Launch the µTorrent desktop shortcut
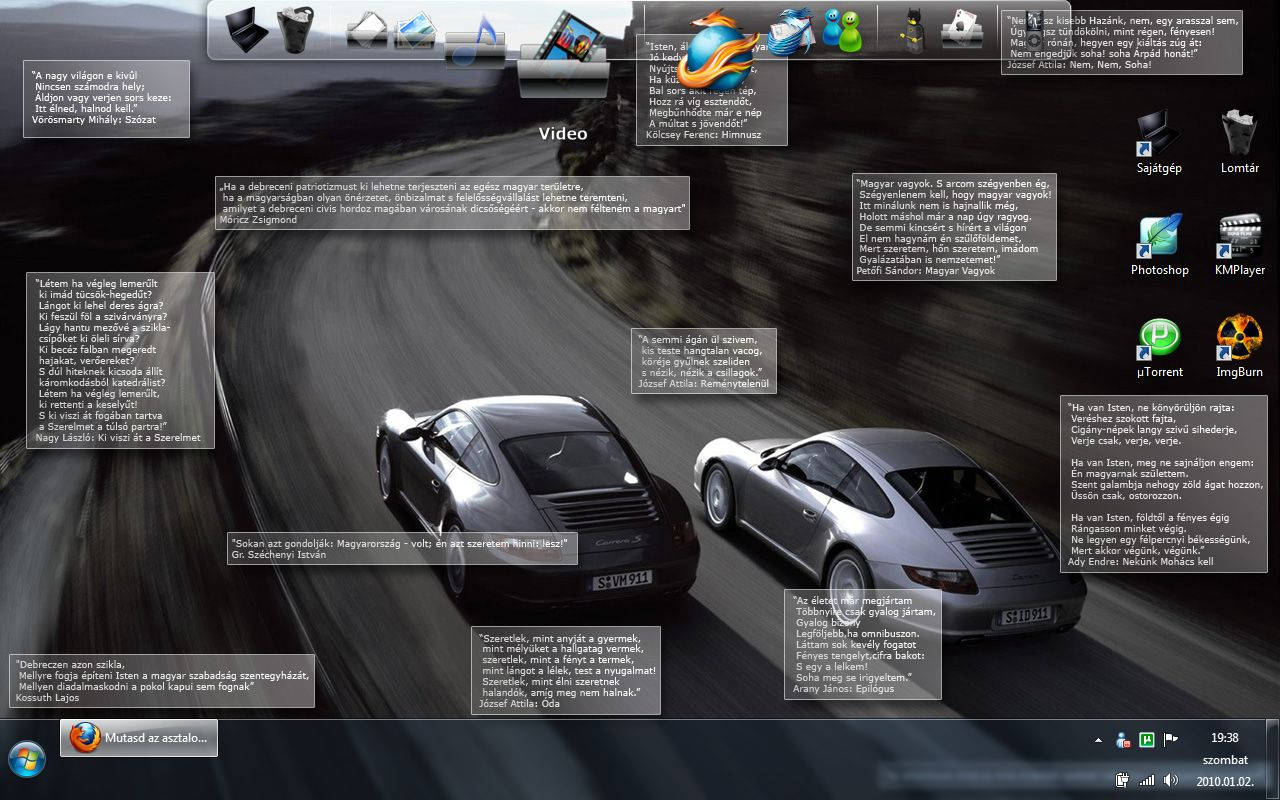Screen dimensions: 1280x800 click(1159, 346)
